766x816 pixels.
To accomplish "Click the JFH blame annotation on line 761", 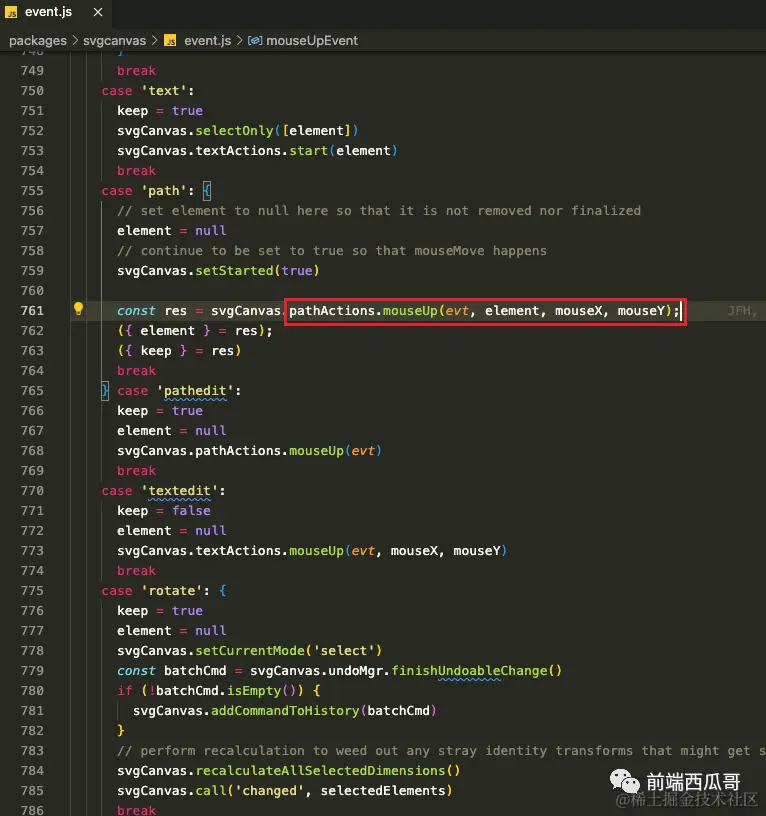I will [x=742, y=311].
